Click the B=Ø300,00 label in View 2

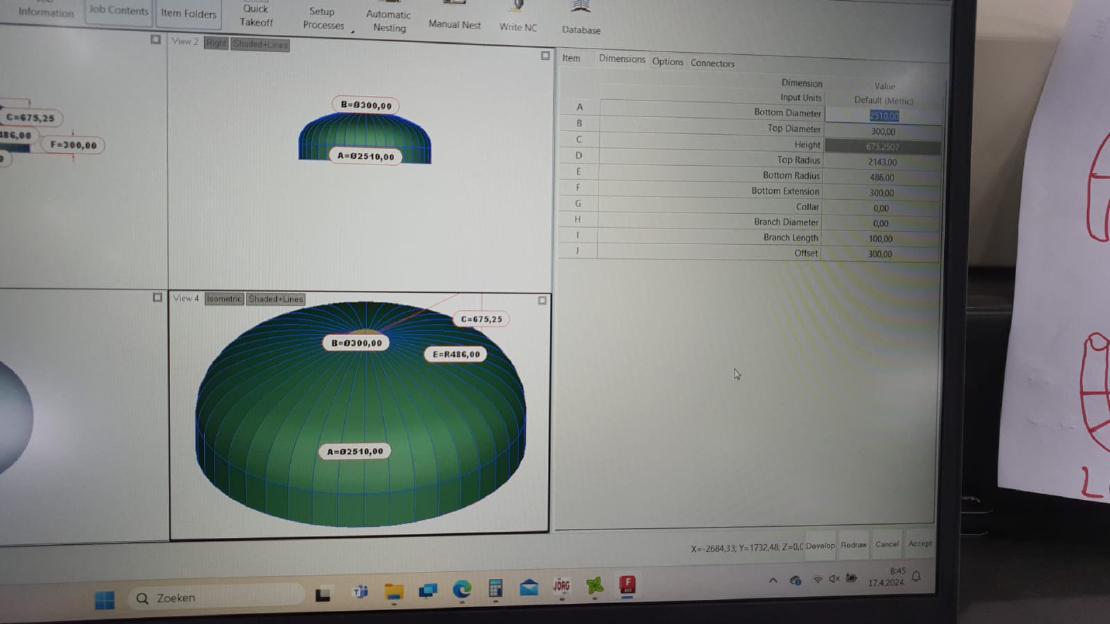pyautogui.click(x=366, y=105)
